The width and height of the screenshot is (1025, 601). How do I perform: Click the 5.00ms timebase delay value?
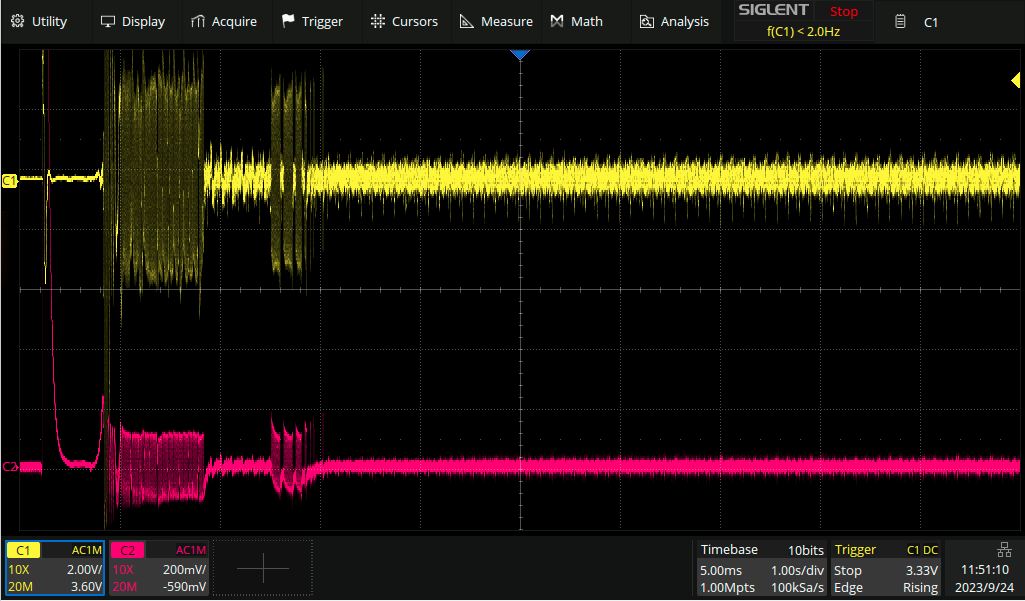coord(721,570)
